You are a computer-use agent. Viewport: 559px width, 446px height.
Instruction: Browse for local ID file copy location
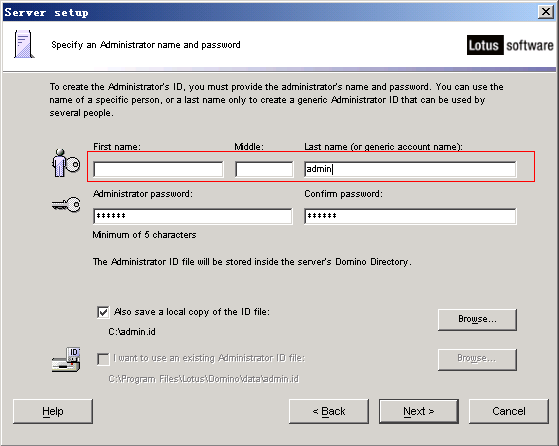pos(477,319)
